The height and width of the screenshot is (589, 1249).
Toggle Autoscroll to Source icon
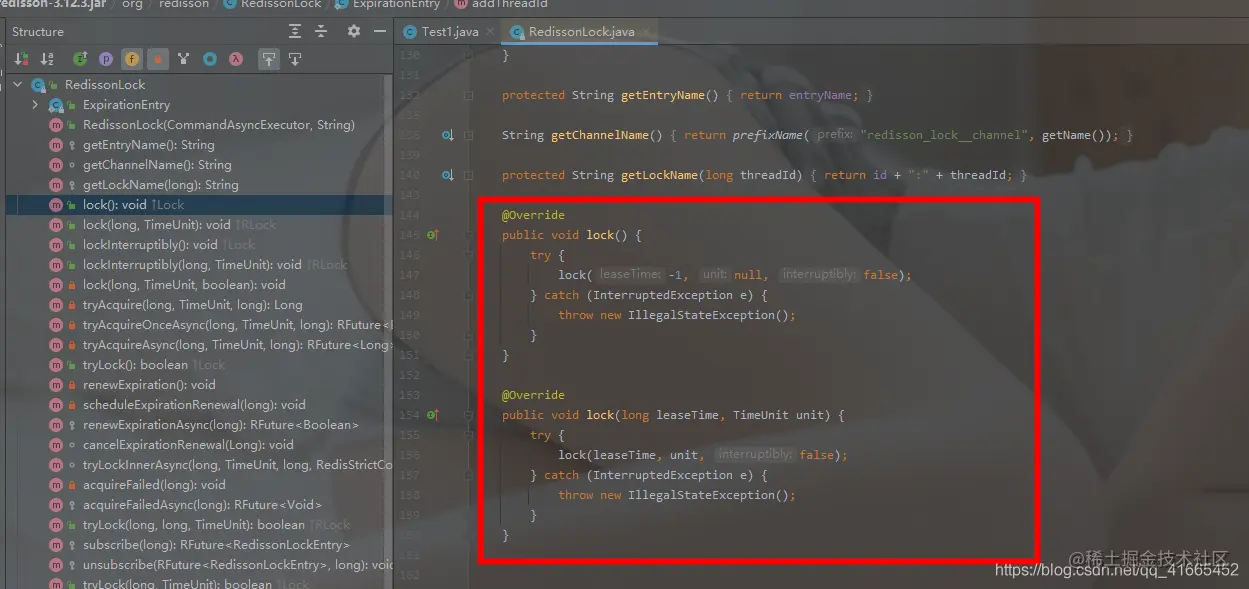point(268,59)
